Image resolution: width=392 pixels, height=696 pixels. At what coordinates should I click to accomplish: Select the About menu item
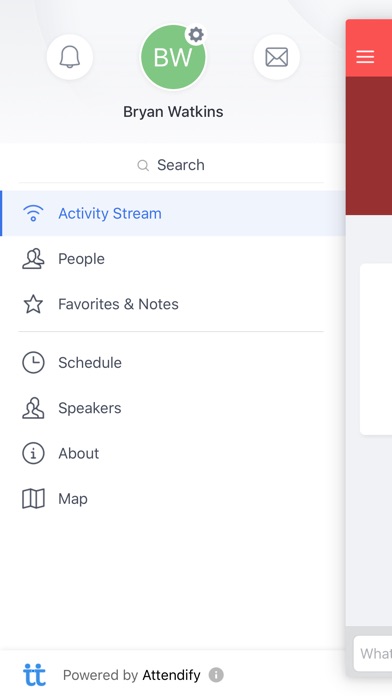coord(173,453)
